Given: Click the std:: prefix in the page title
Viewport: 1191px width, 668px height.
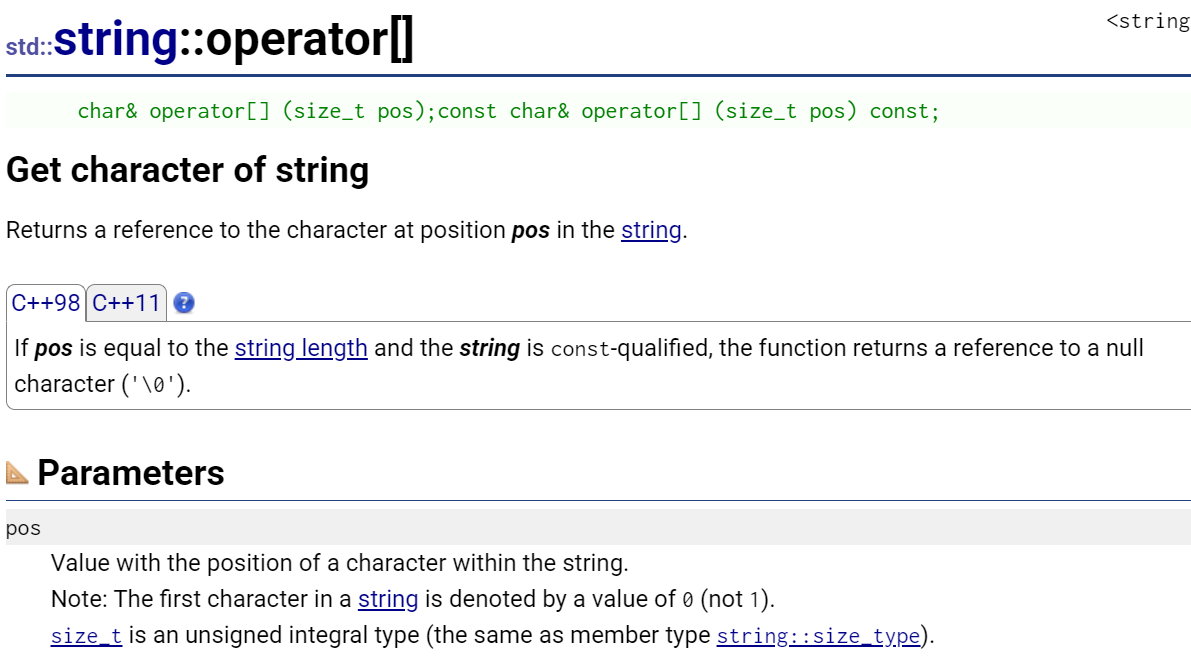Looking at the screenshot, I should coord(29,47).
